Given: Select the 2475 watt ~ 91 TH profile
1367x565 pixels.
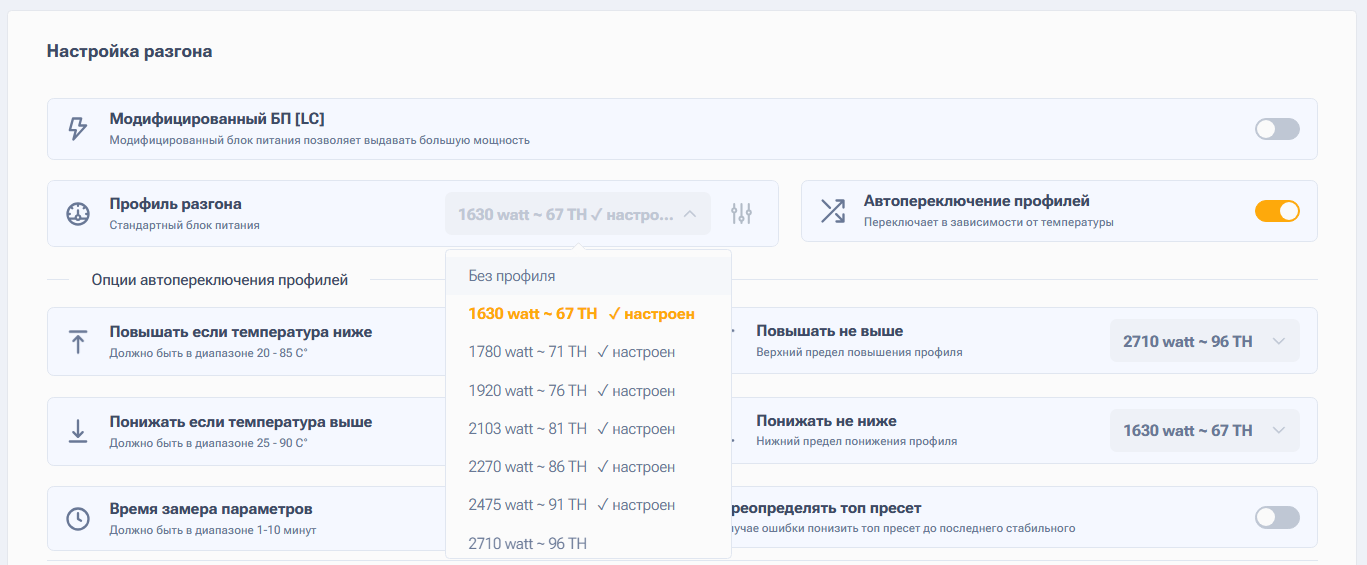Looking at the screenshot, I should (571, 505).
